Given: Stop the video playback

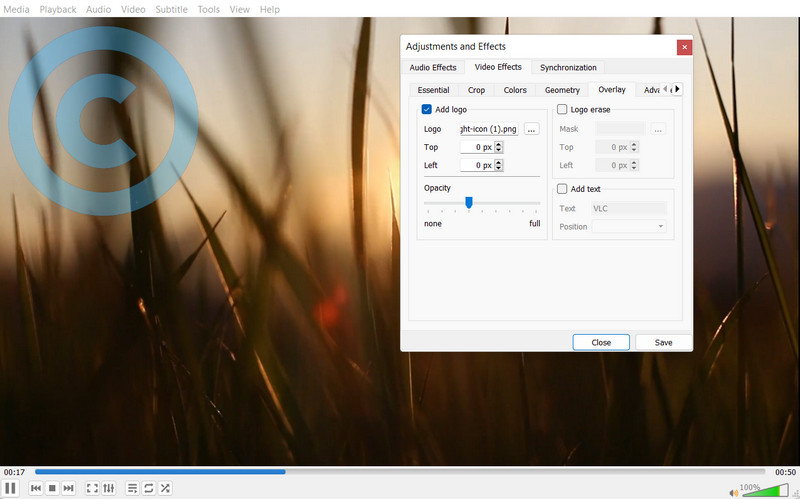Looking at the screenshot, I should 52,488.
